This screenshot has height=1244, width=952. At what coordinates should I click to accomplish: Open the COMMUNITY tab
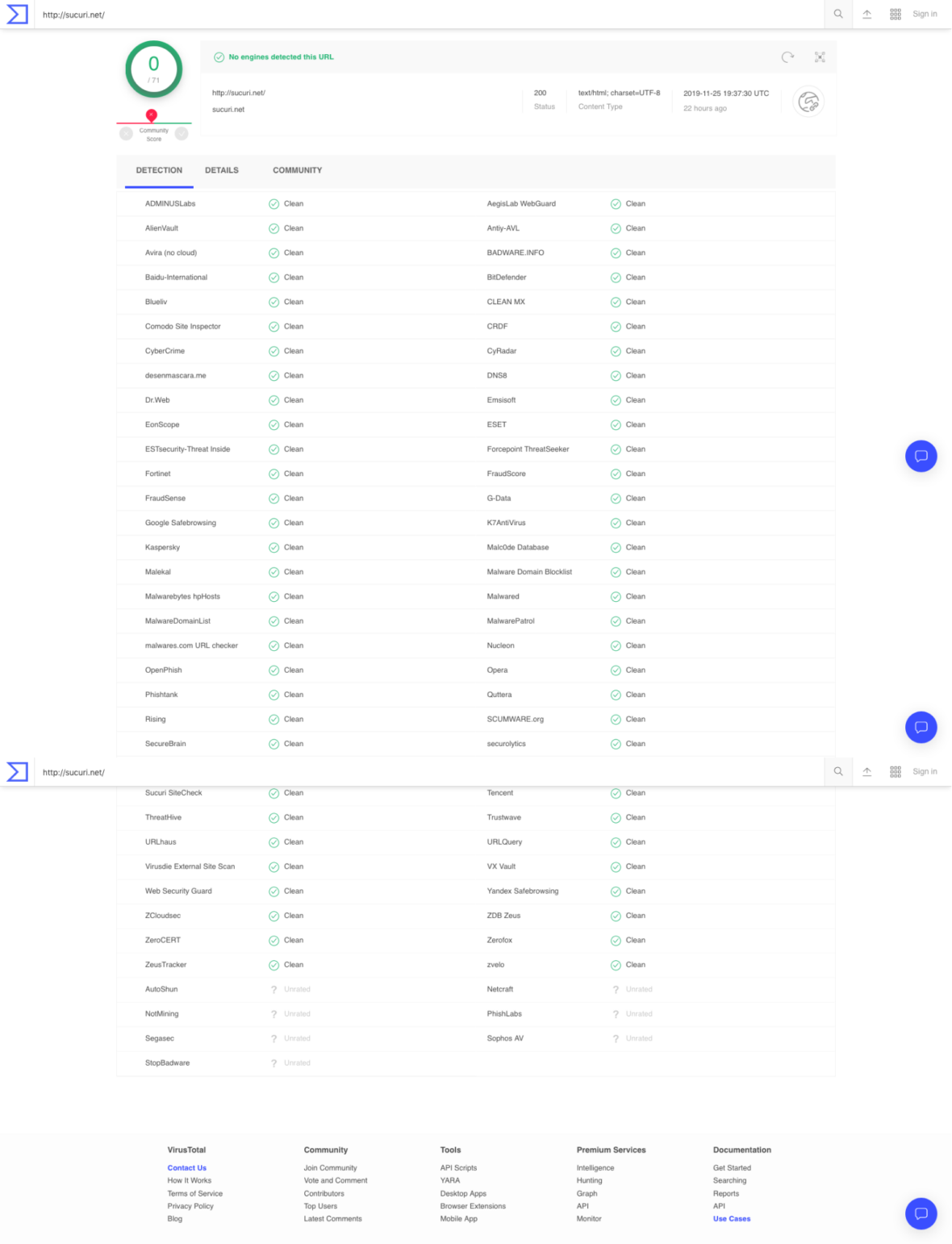coord(297,170)
